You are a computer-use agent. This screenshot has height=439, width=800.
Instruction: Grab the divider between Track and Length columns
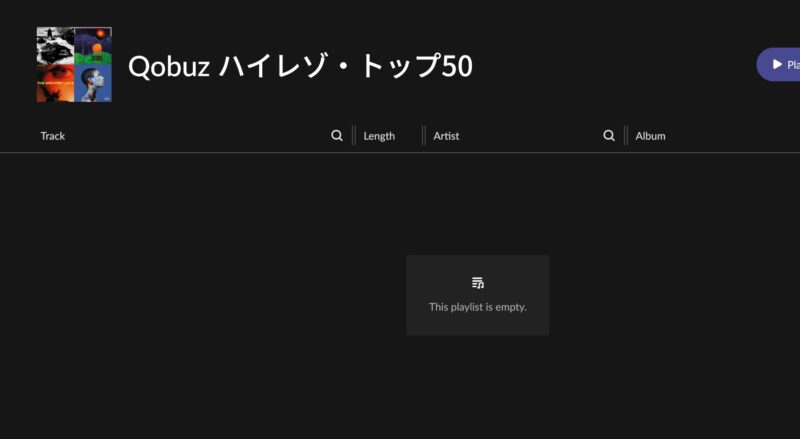pyautogui.click(x=353, y=136)
